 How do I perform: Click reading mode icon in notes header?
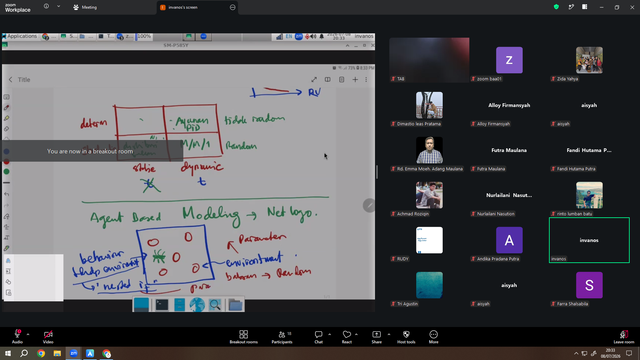click(x=327, y=80)
